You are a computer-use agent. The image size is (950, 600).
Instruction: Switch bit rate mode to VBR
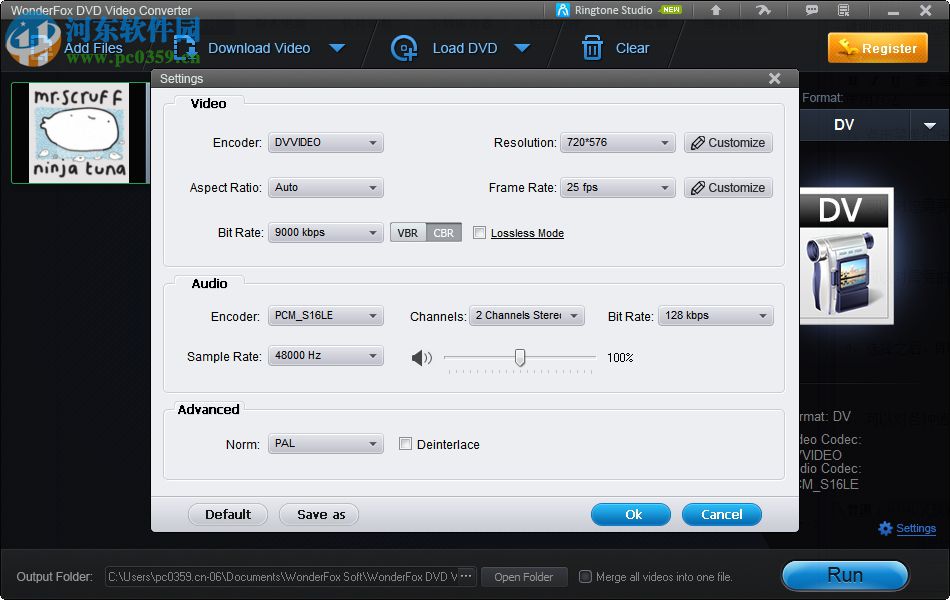coord(407,232)
